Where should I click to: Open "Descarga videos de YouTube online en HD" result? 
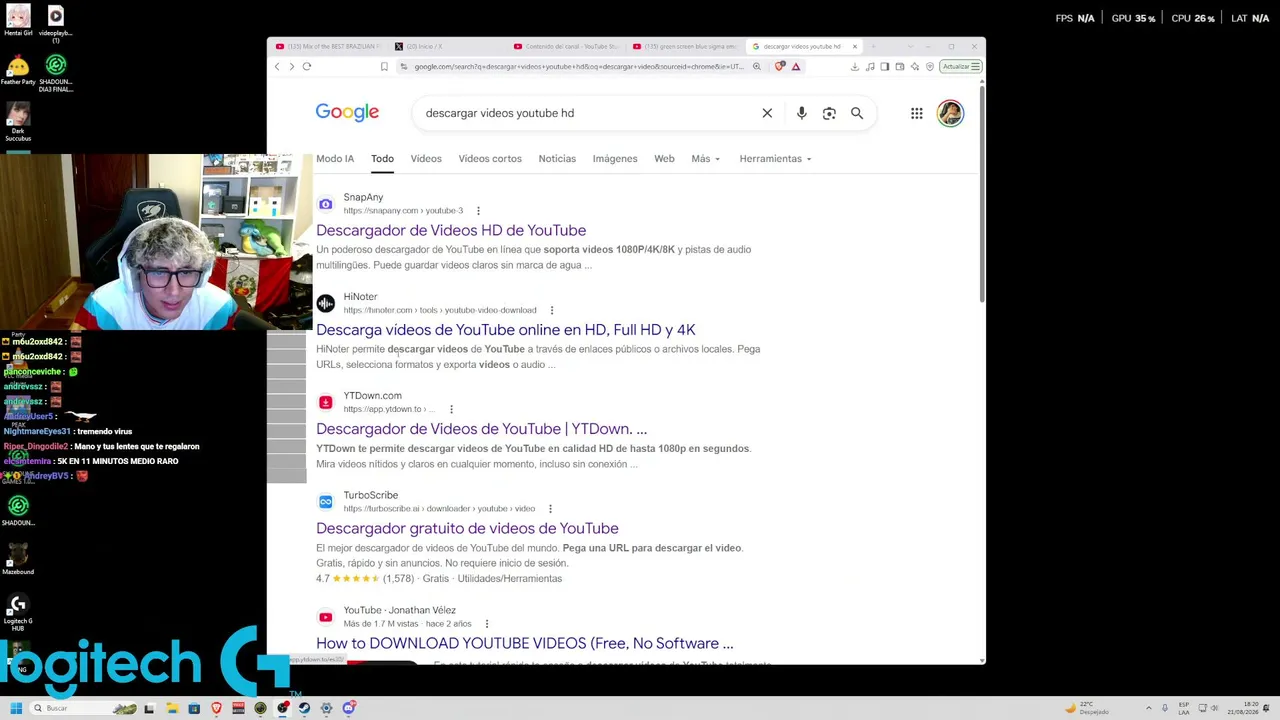pos(506,330)
